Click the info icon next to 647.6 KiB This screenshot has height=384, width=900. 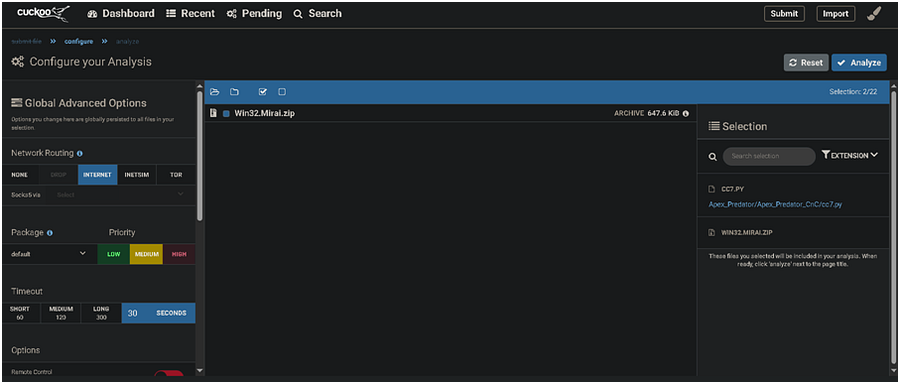685,114
